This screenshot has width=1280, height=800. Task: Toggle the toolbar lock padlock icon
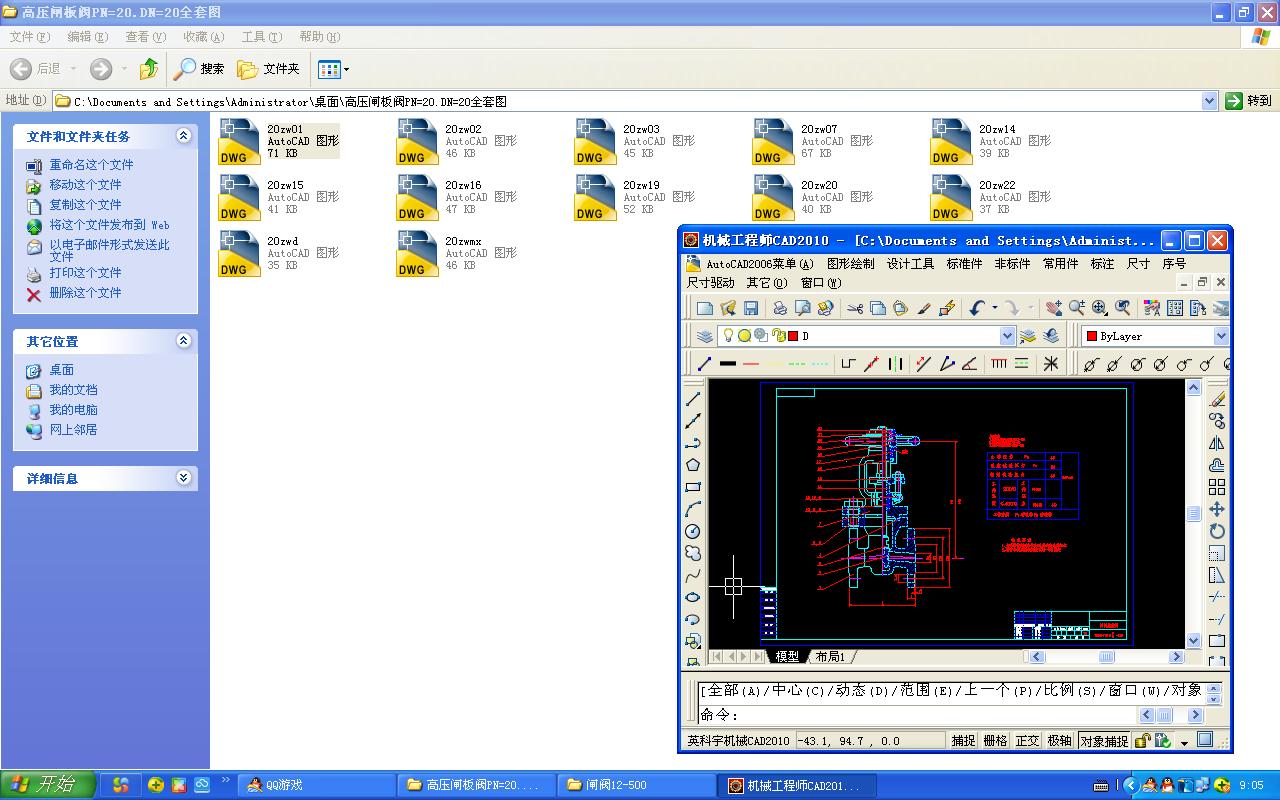pos(1142,741)
